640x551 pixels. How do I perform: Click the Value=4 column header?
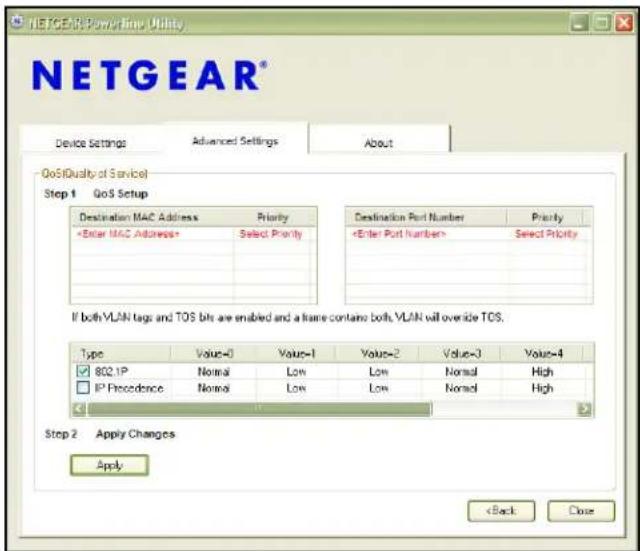[543, 353]
